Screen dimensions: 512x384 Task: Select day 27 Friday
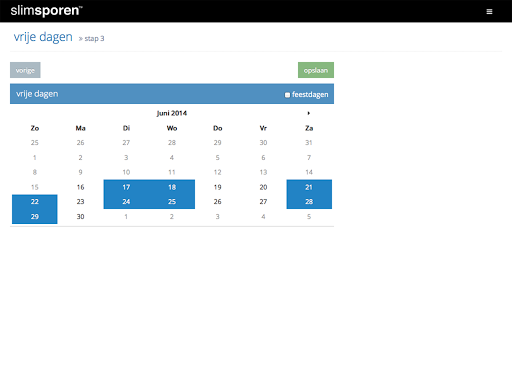click(263, 202)
